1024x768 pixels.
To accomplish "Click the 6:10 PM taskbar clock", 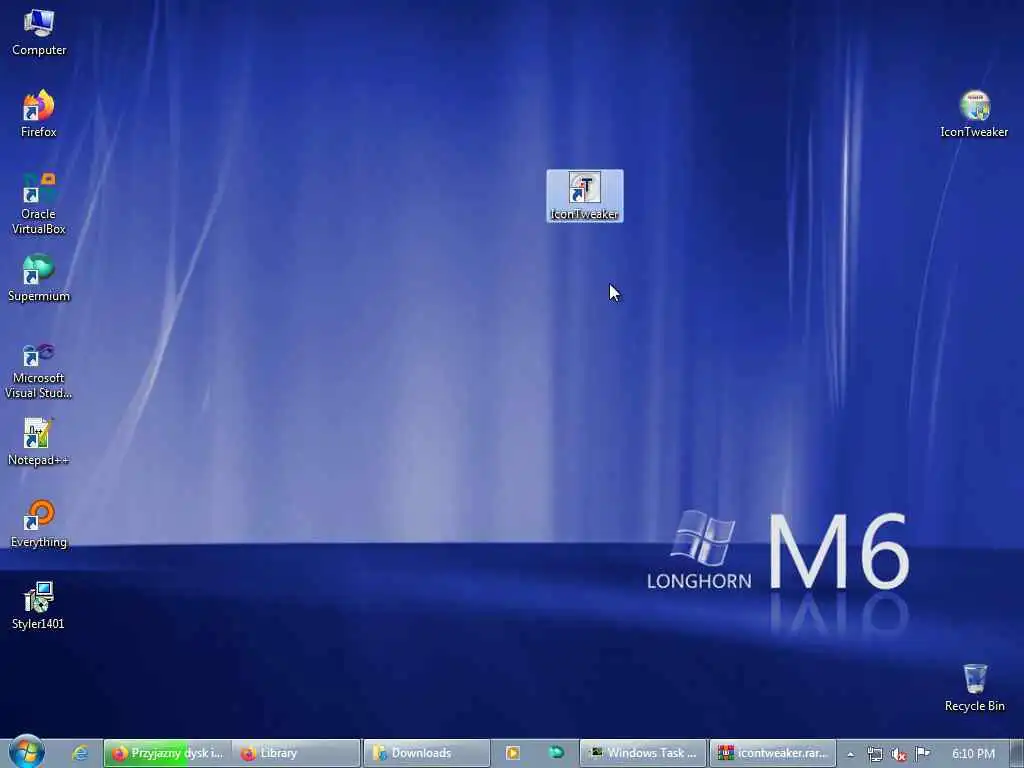I will pos(973,754).
